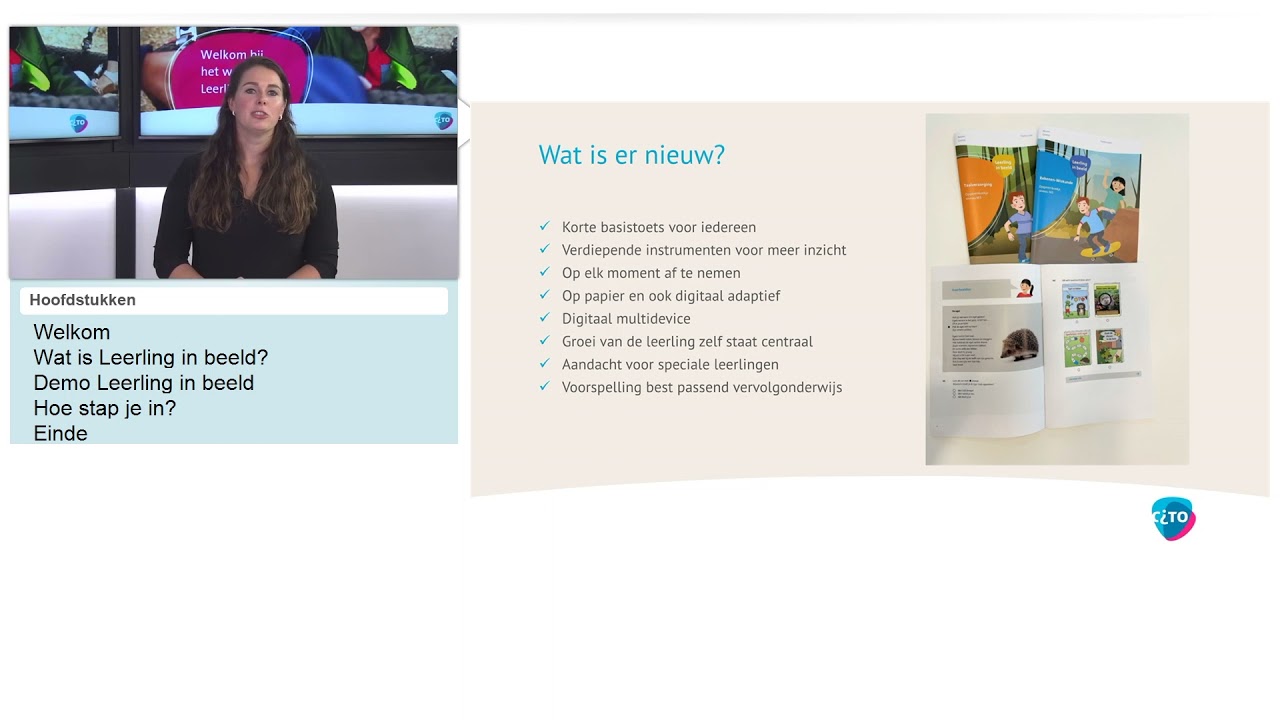Click checkmark beside 'Voorspelling best passend vervolgonderwijs'
The width and height of the screenshot is (1280, 720).
[x=545, y=386]
